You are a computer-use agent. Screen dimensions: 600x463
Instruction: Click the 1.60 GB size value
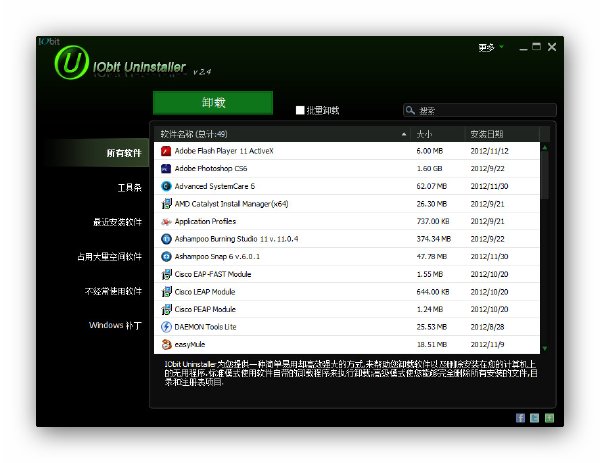(429, 168)
